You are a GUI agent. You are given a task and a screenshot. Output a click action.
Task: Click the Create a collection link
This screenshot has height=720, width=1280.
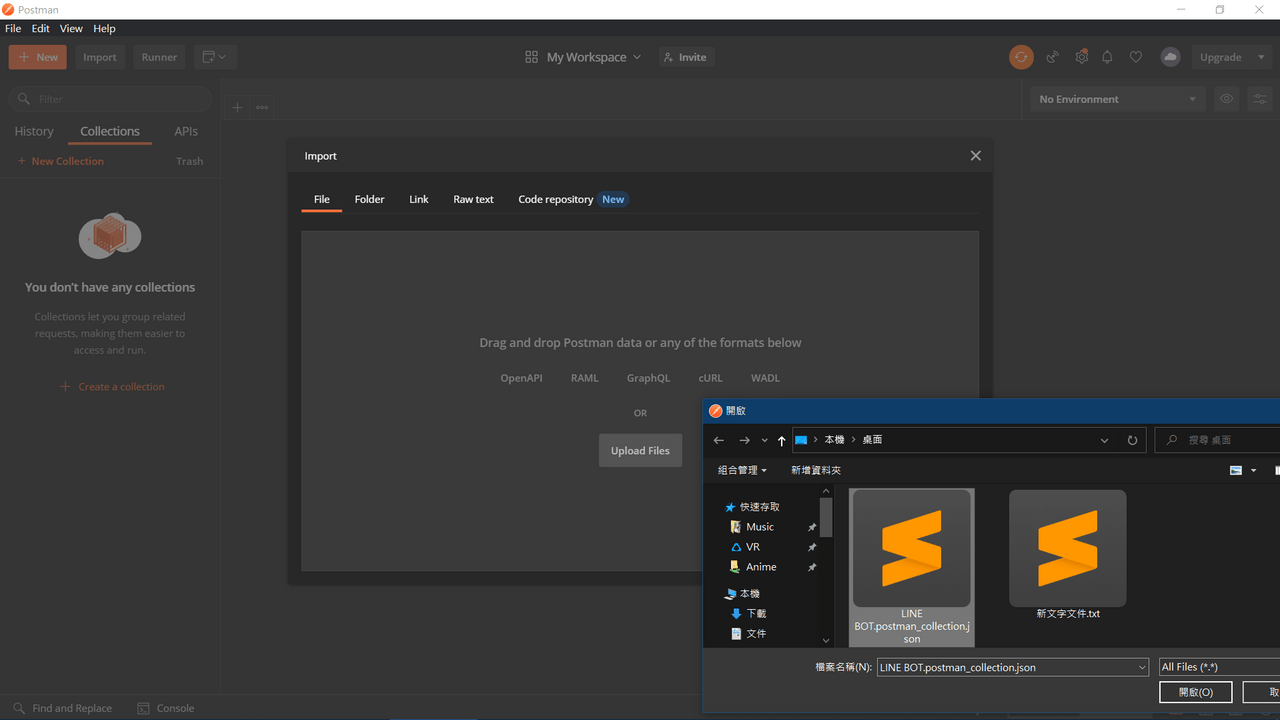pyautogui.click(x=112, y=386)
